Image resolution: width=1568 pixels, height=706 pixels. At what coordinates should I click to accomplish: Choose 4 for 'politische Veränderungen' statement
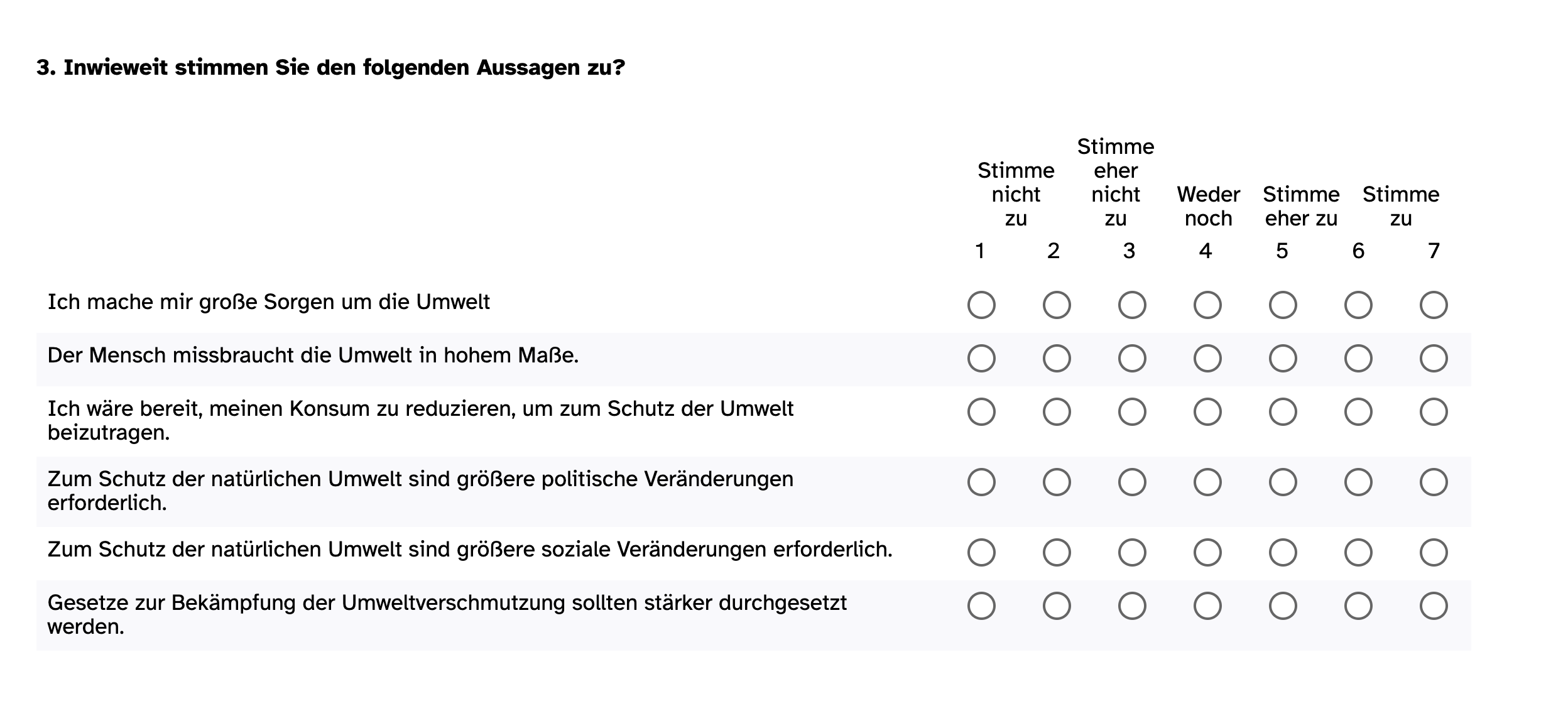tap(1207, 482)
